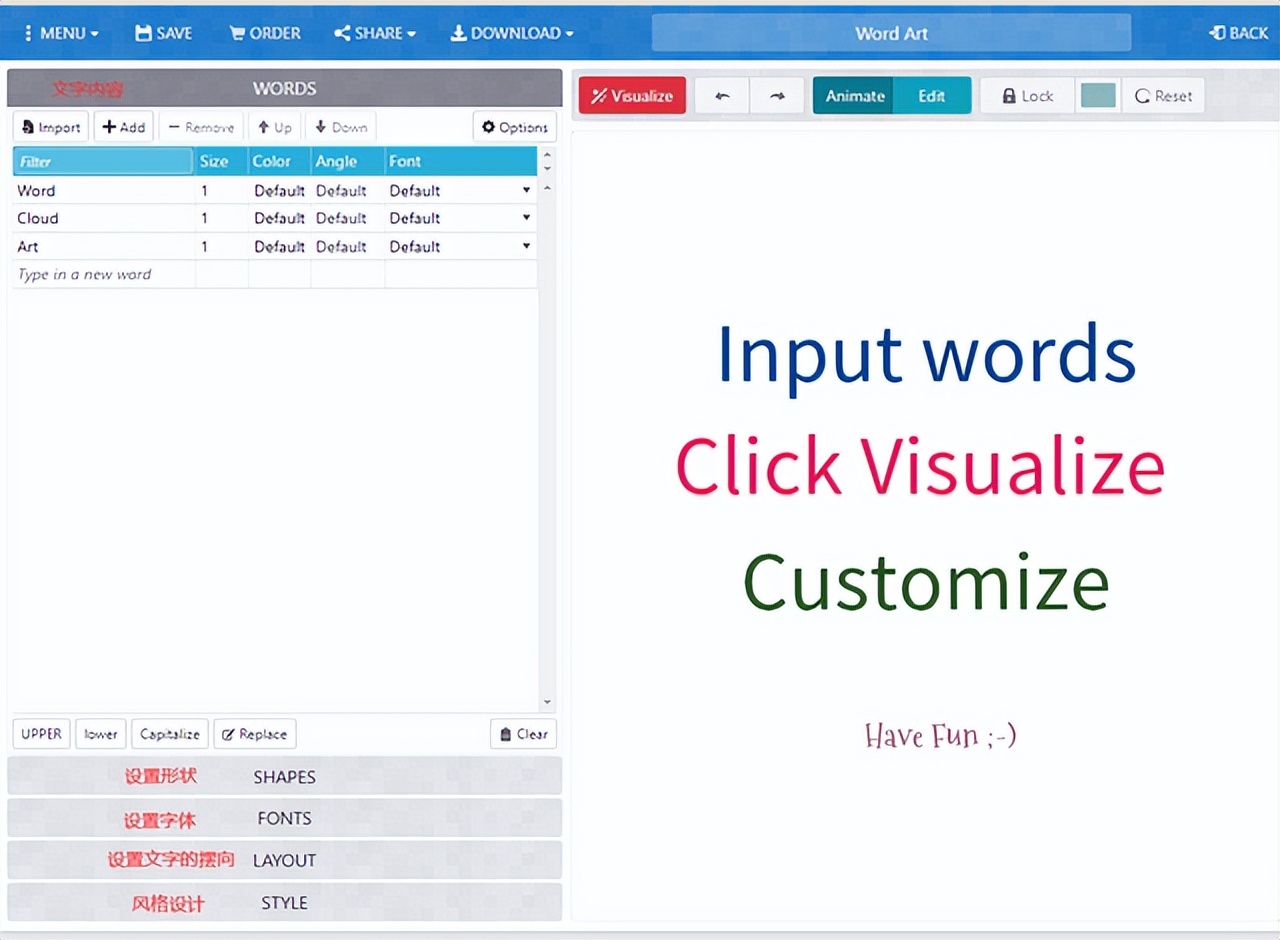Click the UPPER case button
This screenshot has width=1280, height=940.
42,734
